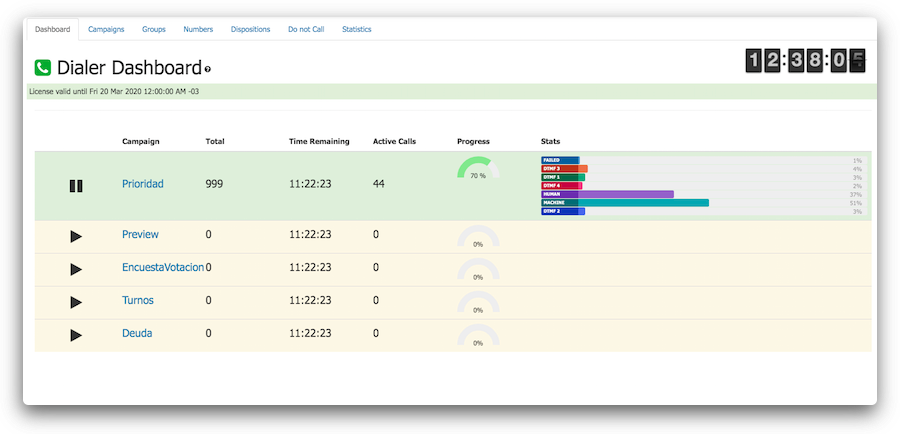Start the Deuda campaign play icon
Viewport: 900px width, 434px height.
pyautogui.click(x=76, y=335)
